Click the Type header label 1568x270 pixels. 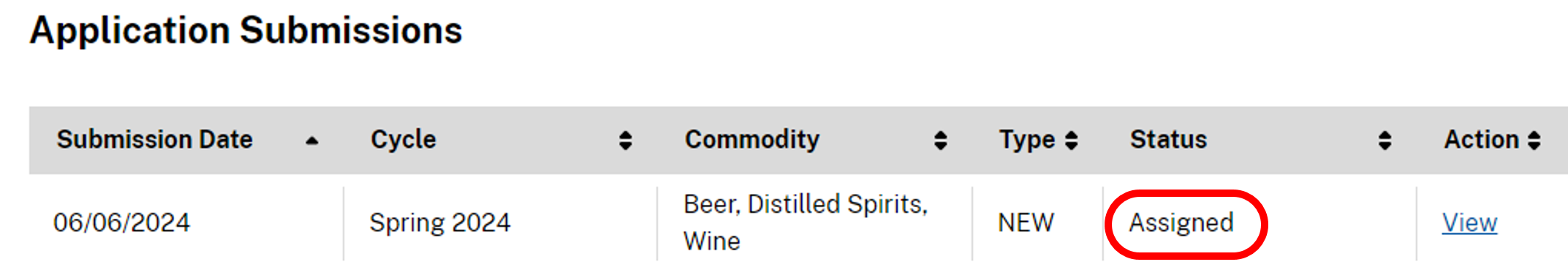pyautogui.click(x=1027, y=139)
